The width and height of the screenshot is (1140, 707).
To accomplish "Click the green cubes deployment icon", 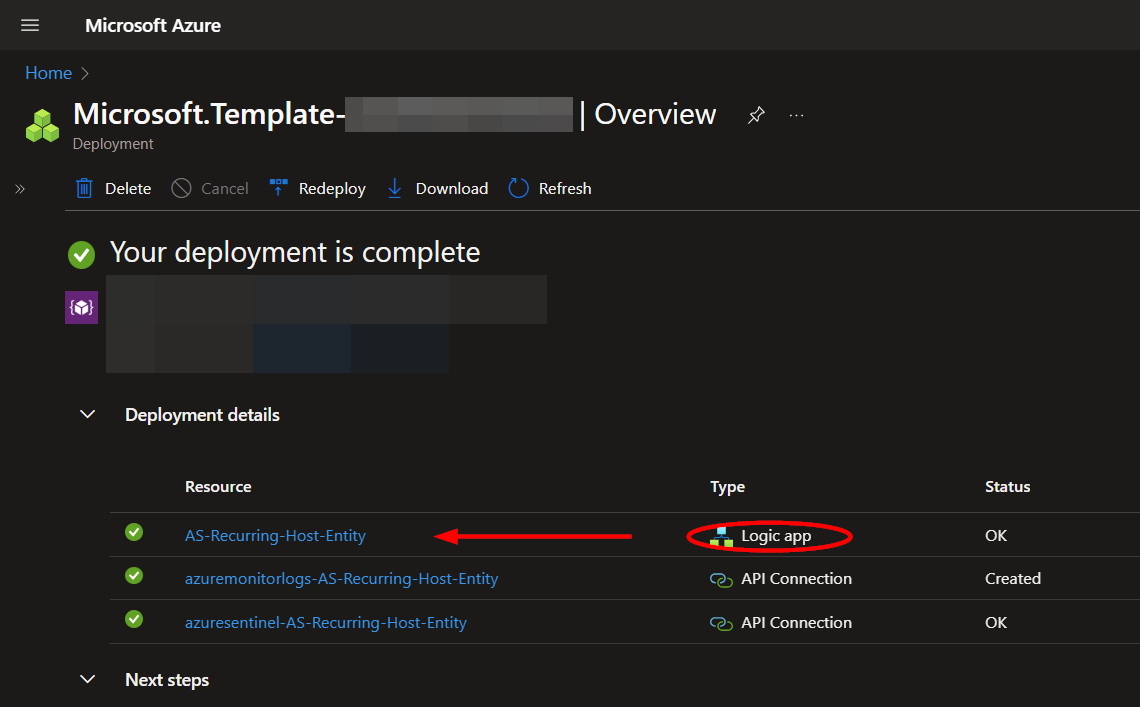I will (42, 125).
